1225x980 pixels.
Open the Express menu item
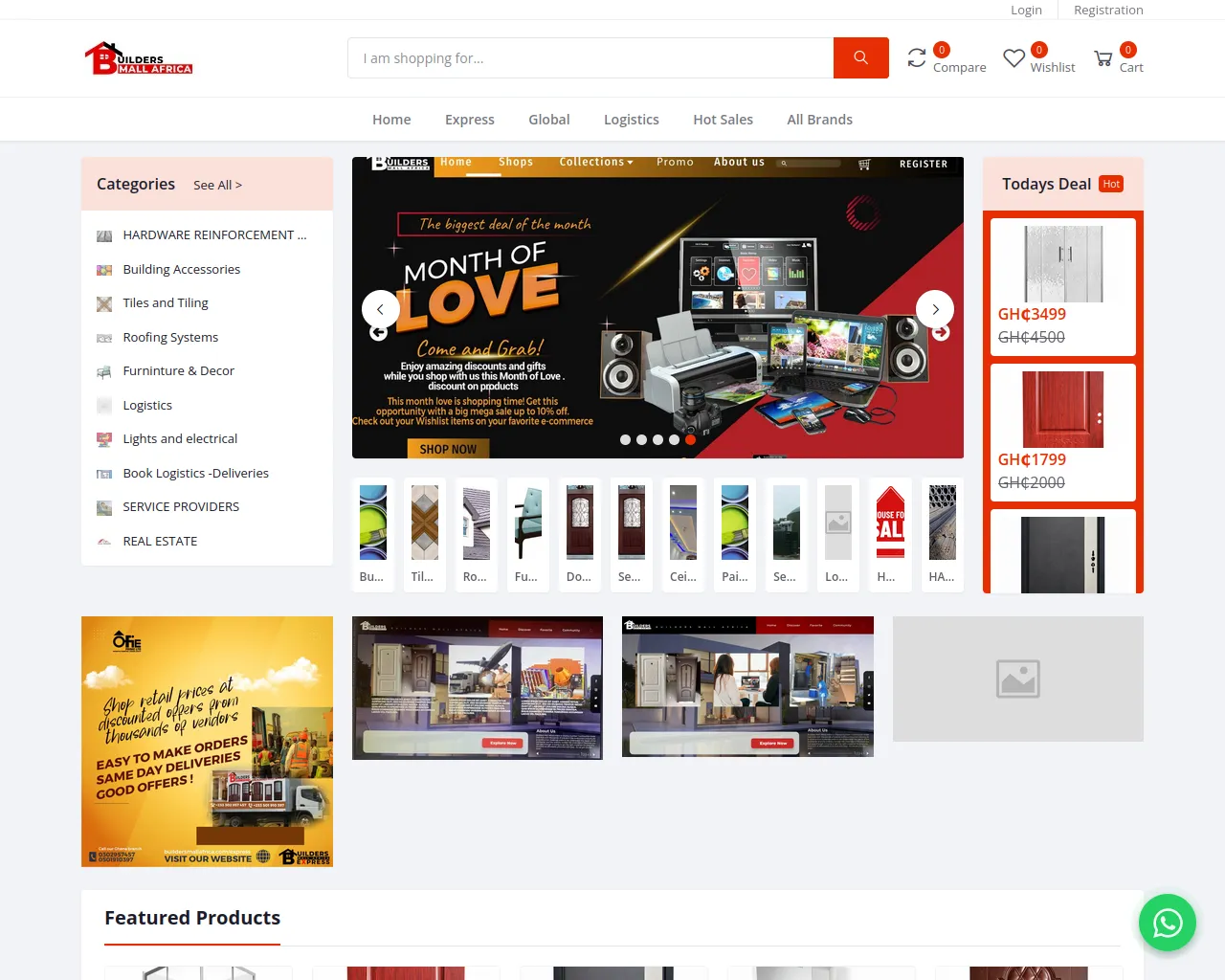click(x=470, y=120)
